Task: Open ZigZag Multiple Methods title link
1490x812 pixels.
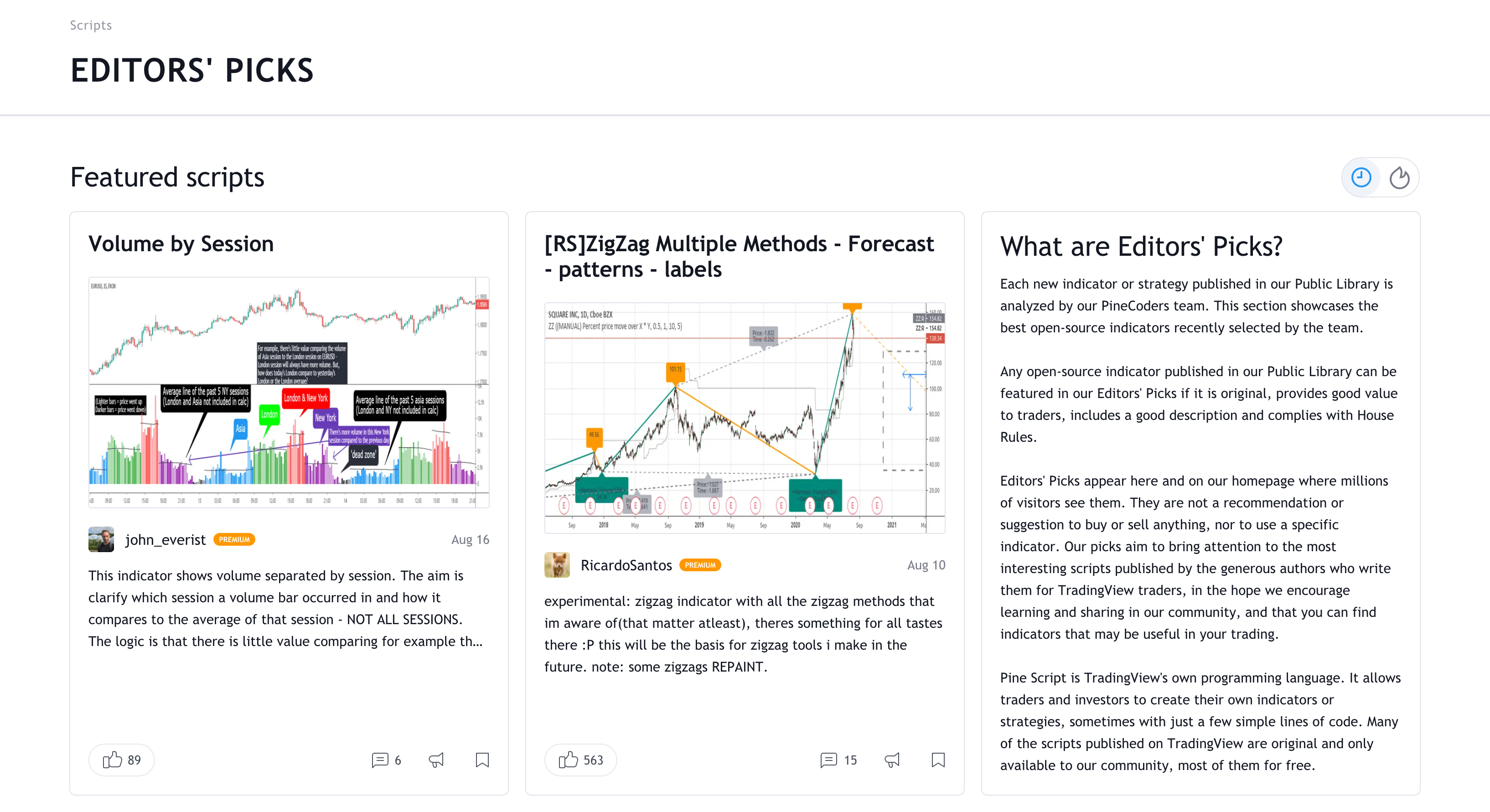Action: pyautogui.click(x=739, y=256)
